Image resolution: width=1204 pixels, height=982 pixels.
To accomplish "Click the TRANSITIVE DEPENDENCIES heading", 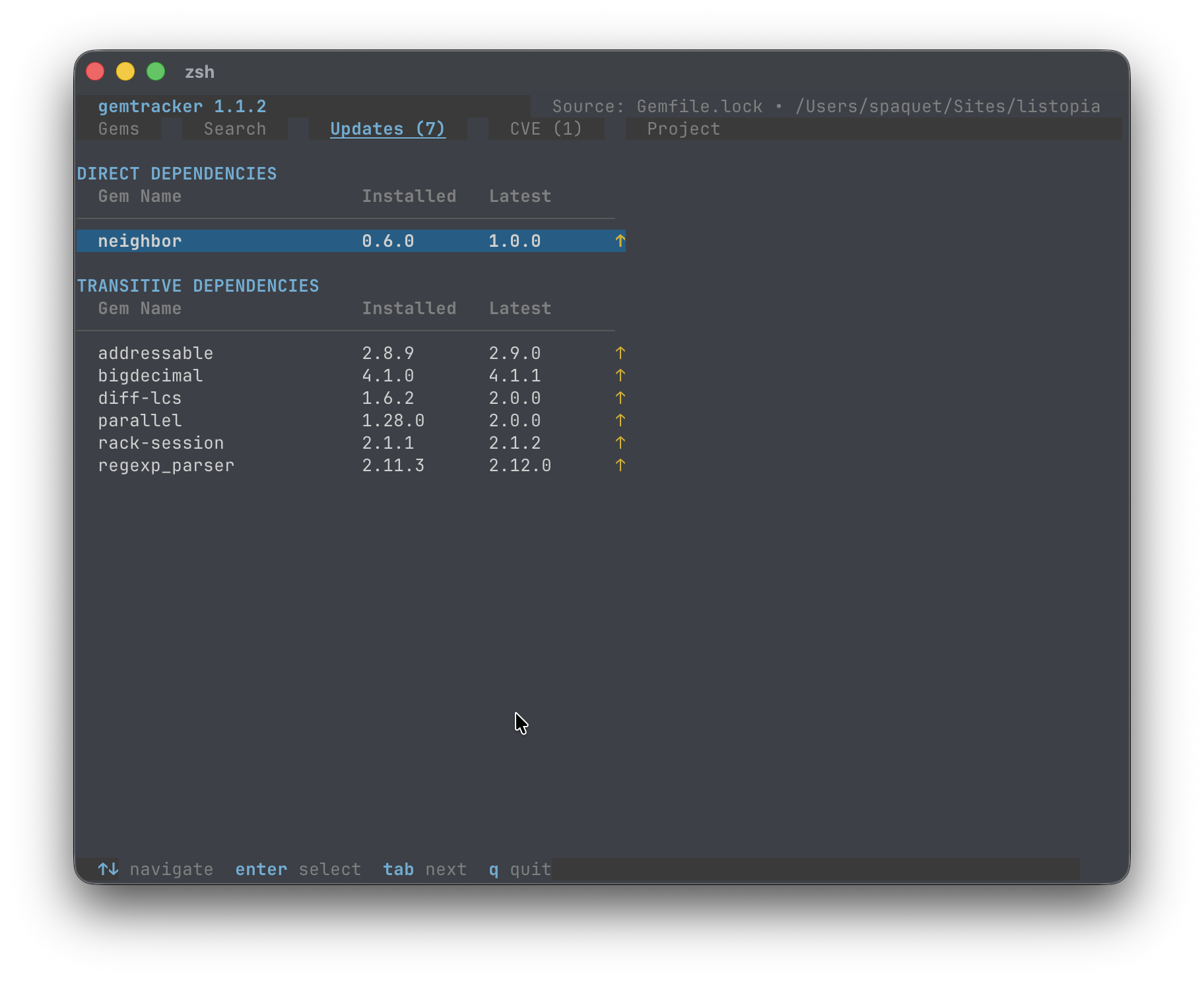I will point(198,286).
